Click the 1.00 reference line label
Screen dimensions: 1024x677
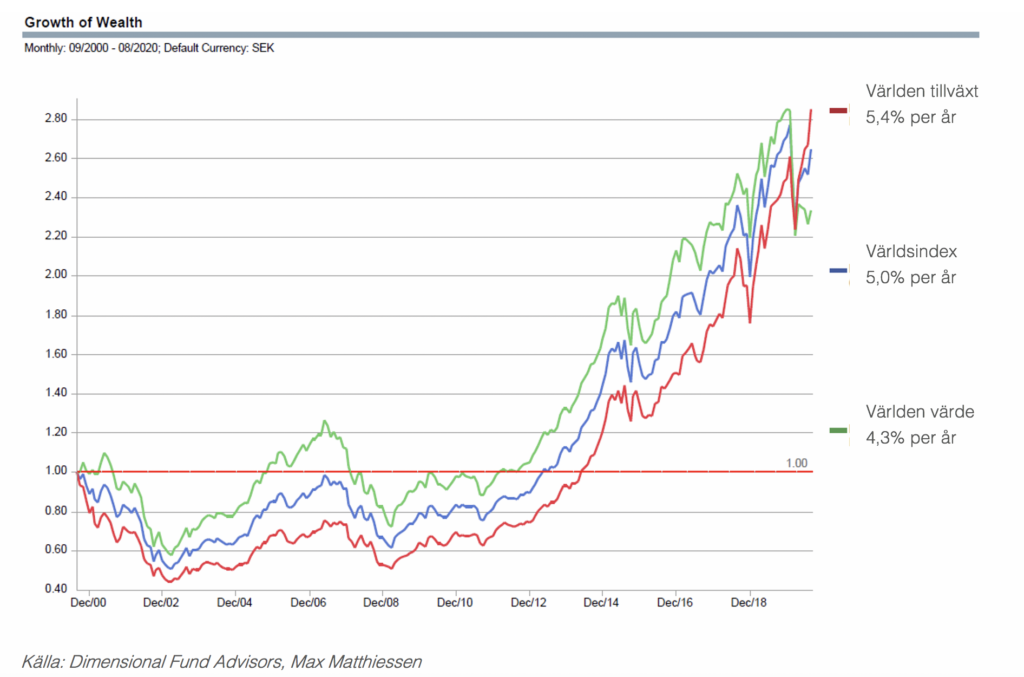pos(796,463)
